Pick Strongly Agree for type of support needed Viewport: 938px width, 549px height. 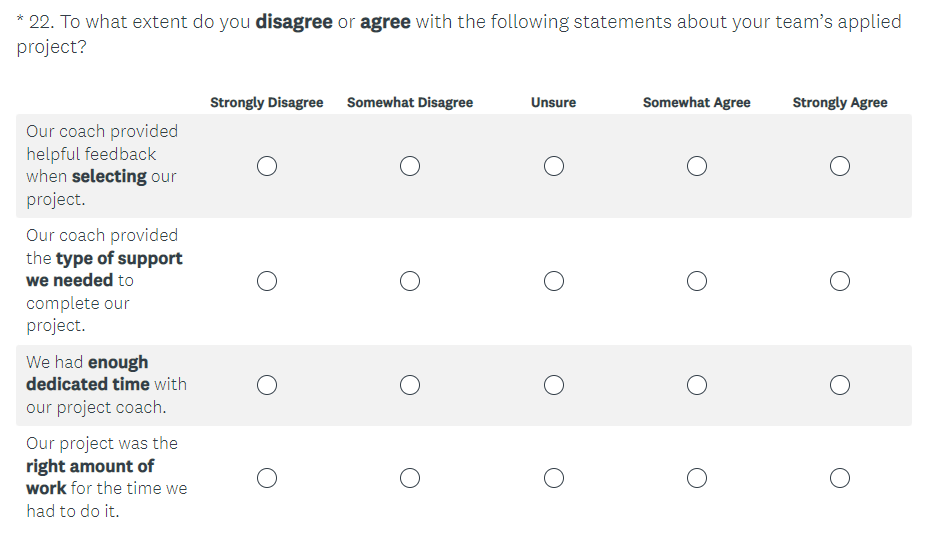point(840,281)
